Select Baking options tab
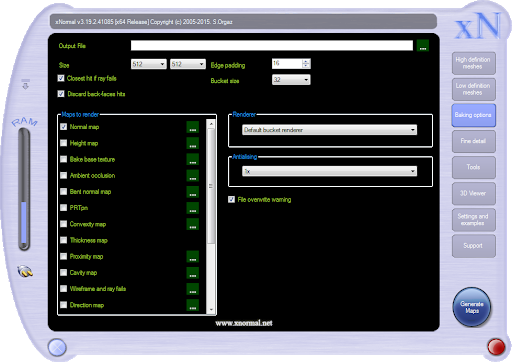This screenshot has width=512, height=362. 473,115
